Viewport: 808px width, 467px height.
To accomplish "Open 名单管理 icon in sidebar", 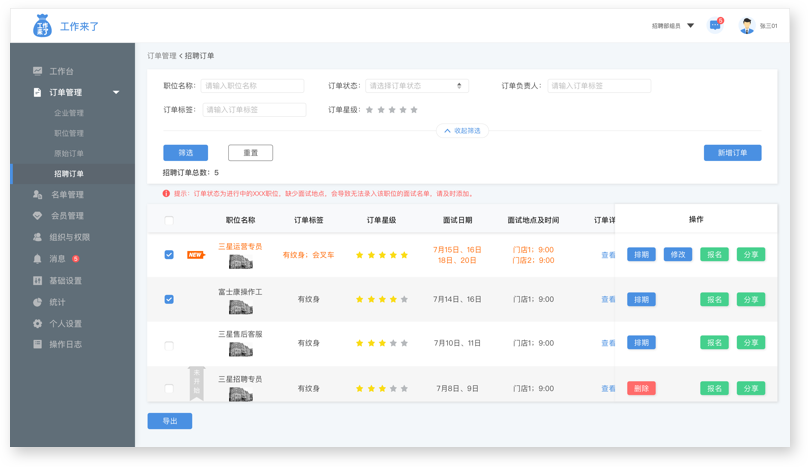I will 38,194.
